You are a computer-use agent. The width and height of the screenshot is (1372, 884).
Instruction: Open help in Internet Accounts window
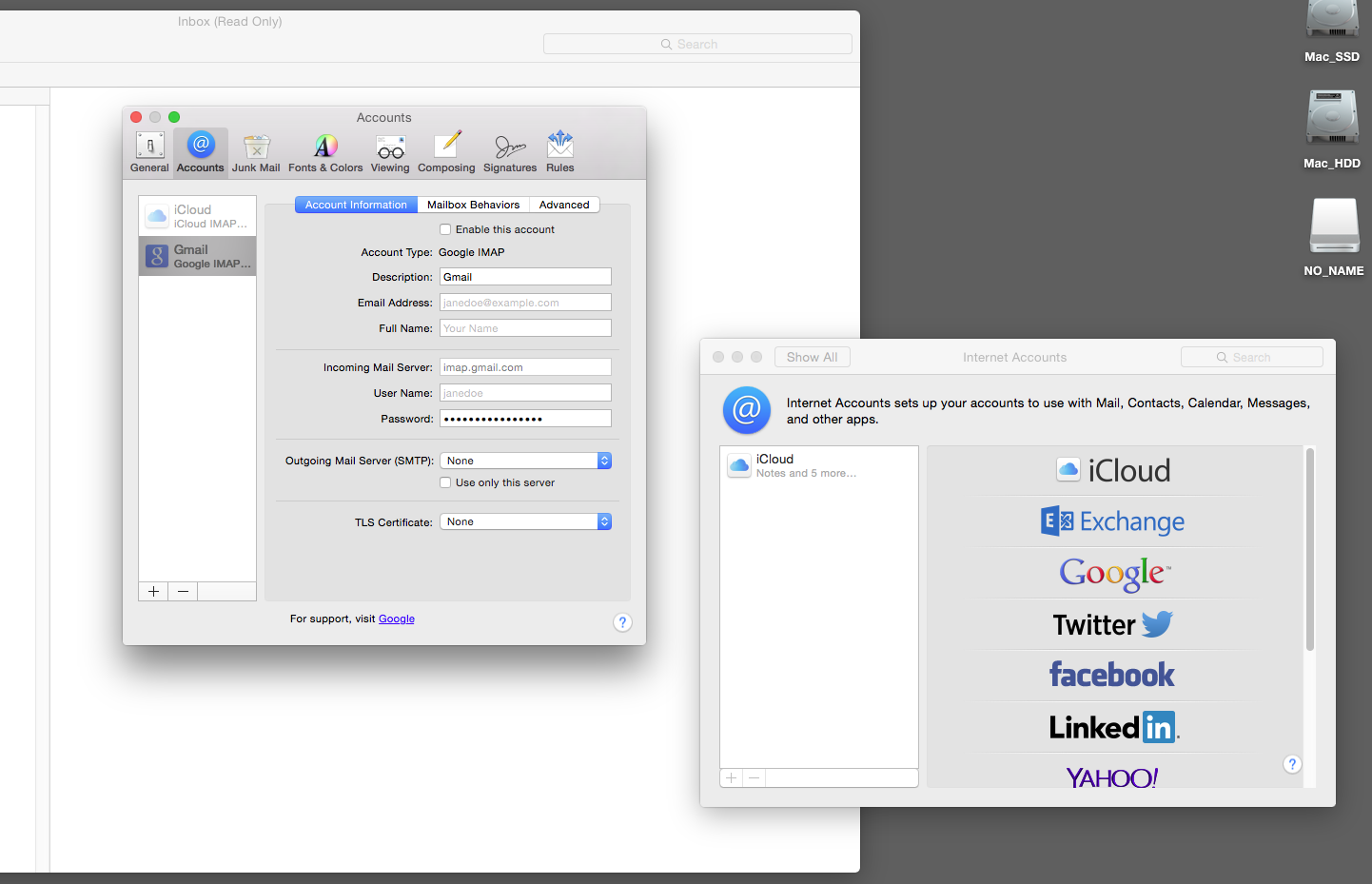click(1292, 764)
